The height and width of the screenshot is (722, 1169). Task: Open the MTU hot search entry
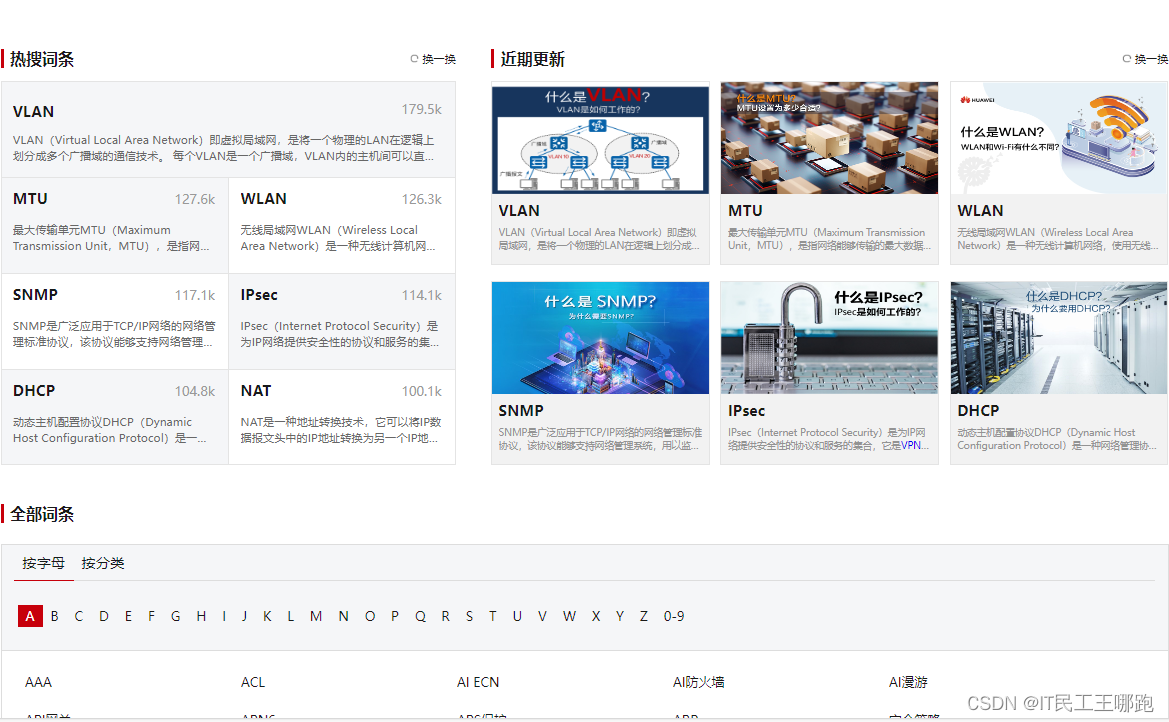tap(29, 198)
